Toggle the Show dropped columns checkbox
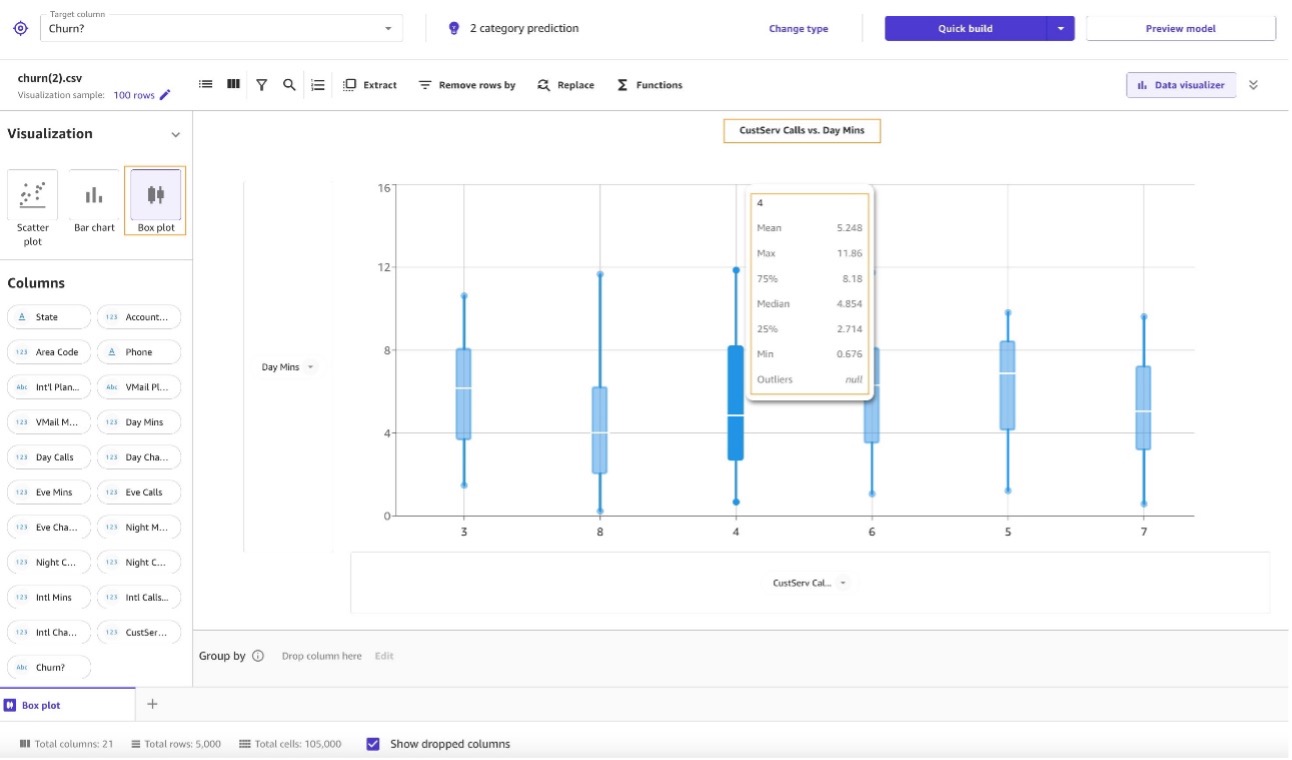This screenshot has height=760, width=1292. (x=373, y=744)
